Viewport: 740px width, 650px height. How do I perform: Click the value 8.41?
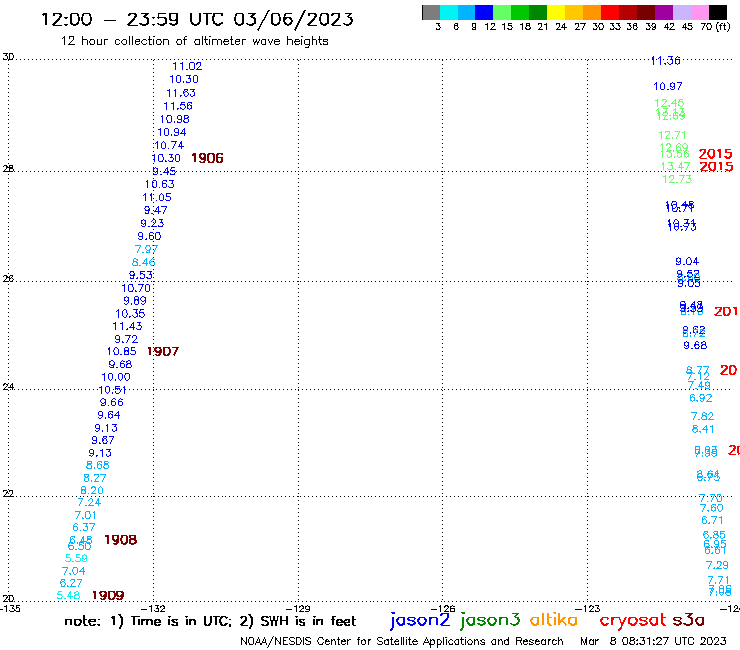(703, 429)
